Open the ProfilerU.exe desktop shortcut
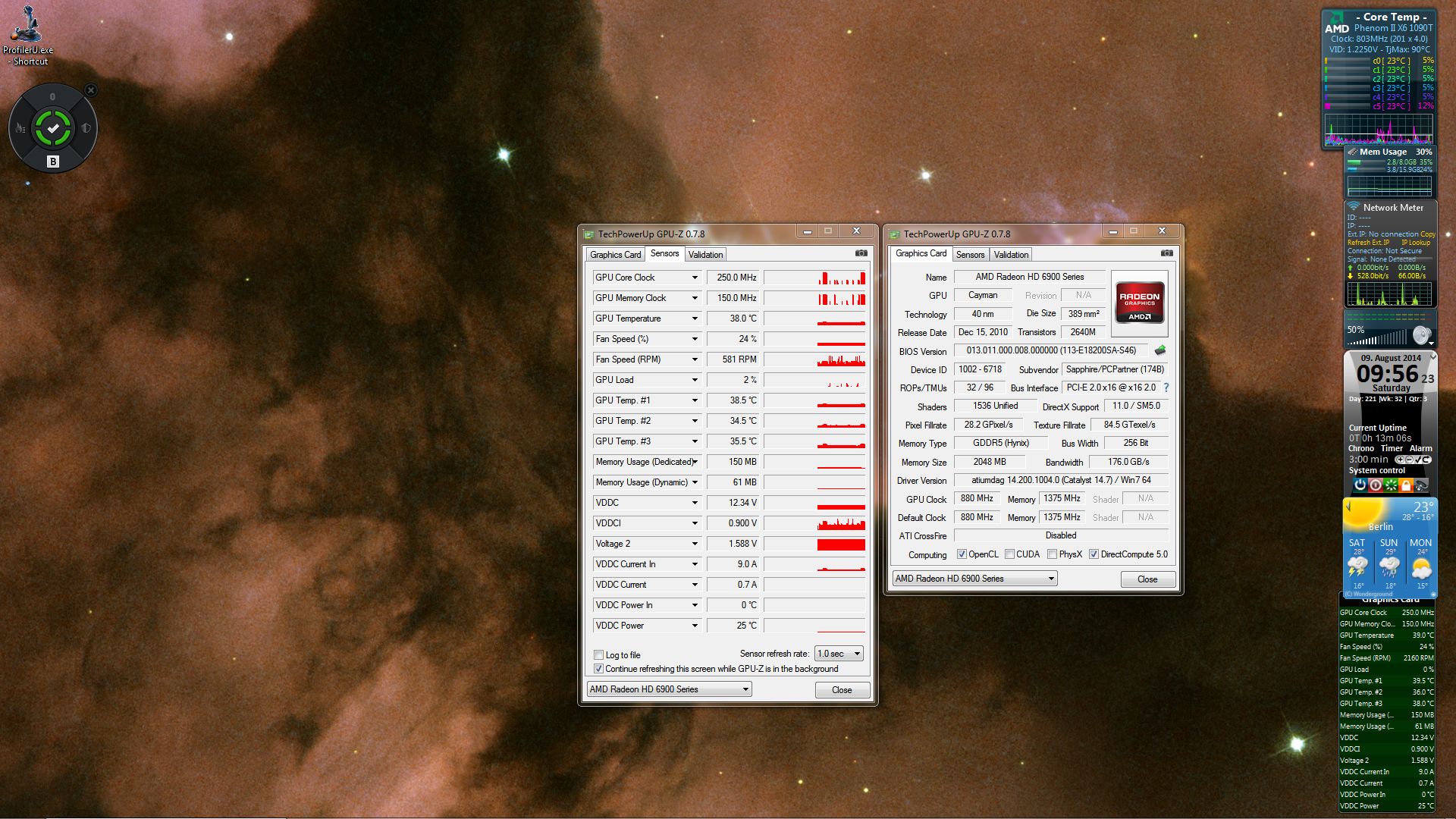This screenshot has height=819, width=1456. click(28, 36)
